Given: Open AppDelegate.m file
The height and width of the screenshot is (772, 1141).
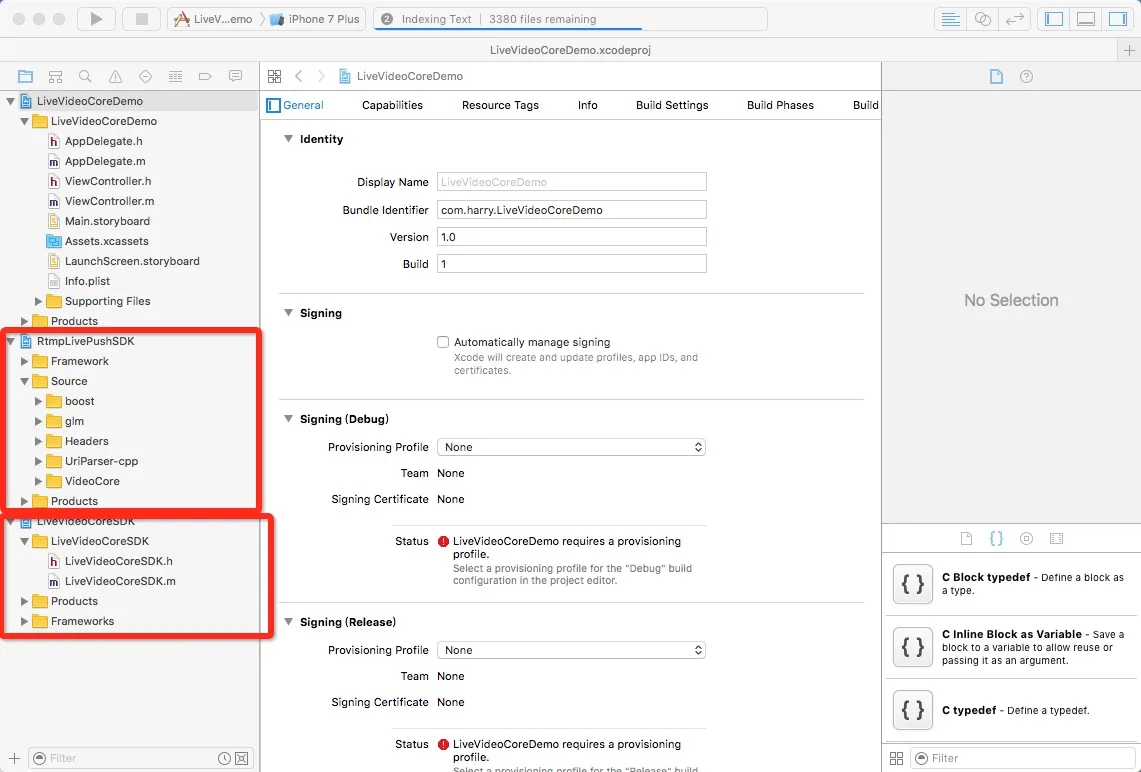Looking at the screenshot, I should 105,162.
